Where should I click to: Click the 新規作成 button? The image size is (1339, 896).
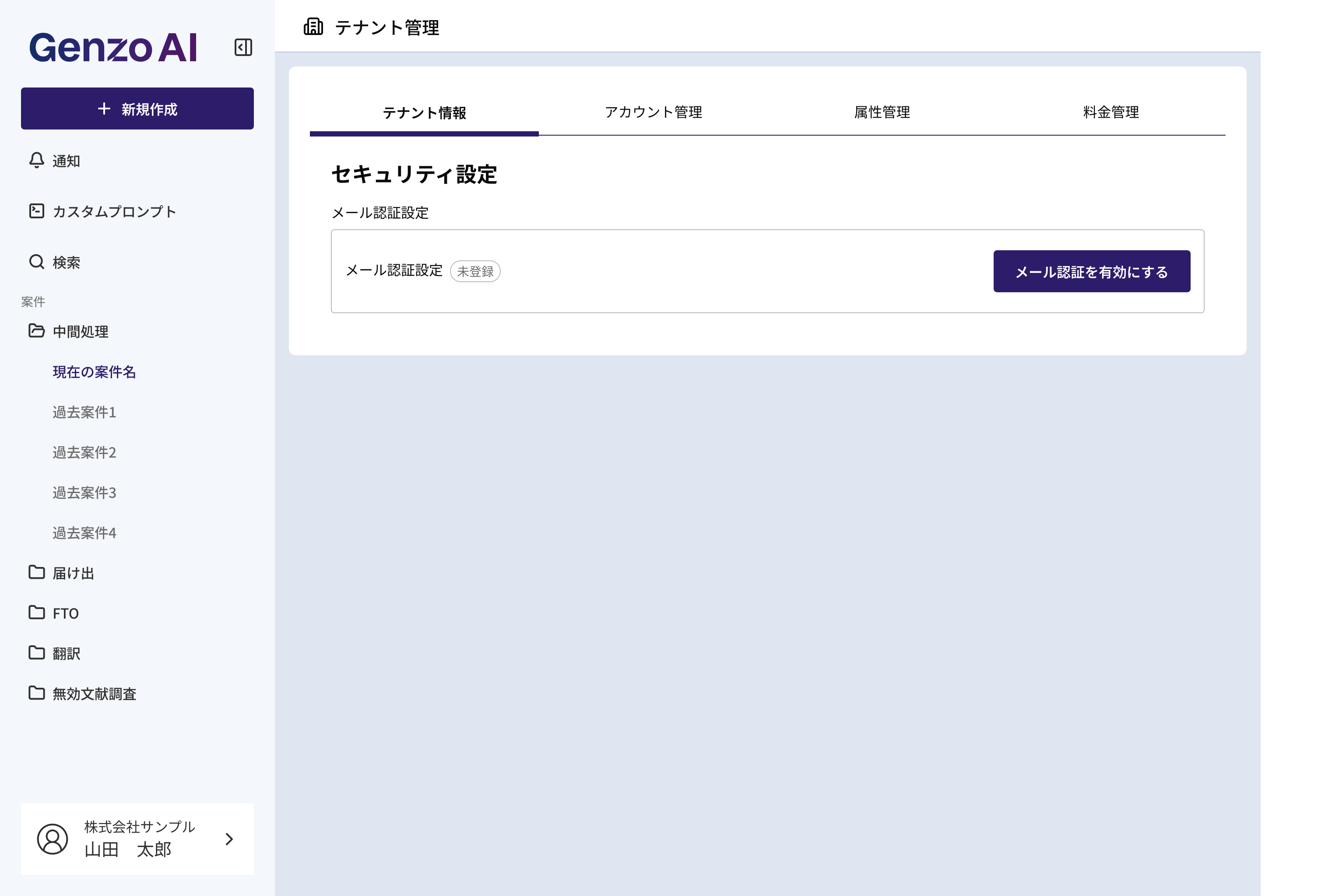click(137, 108)
